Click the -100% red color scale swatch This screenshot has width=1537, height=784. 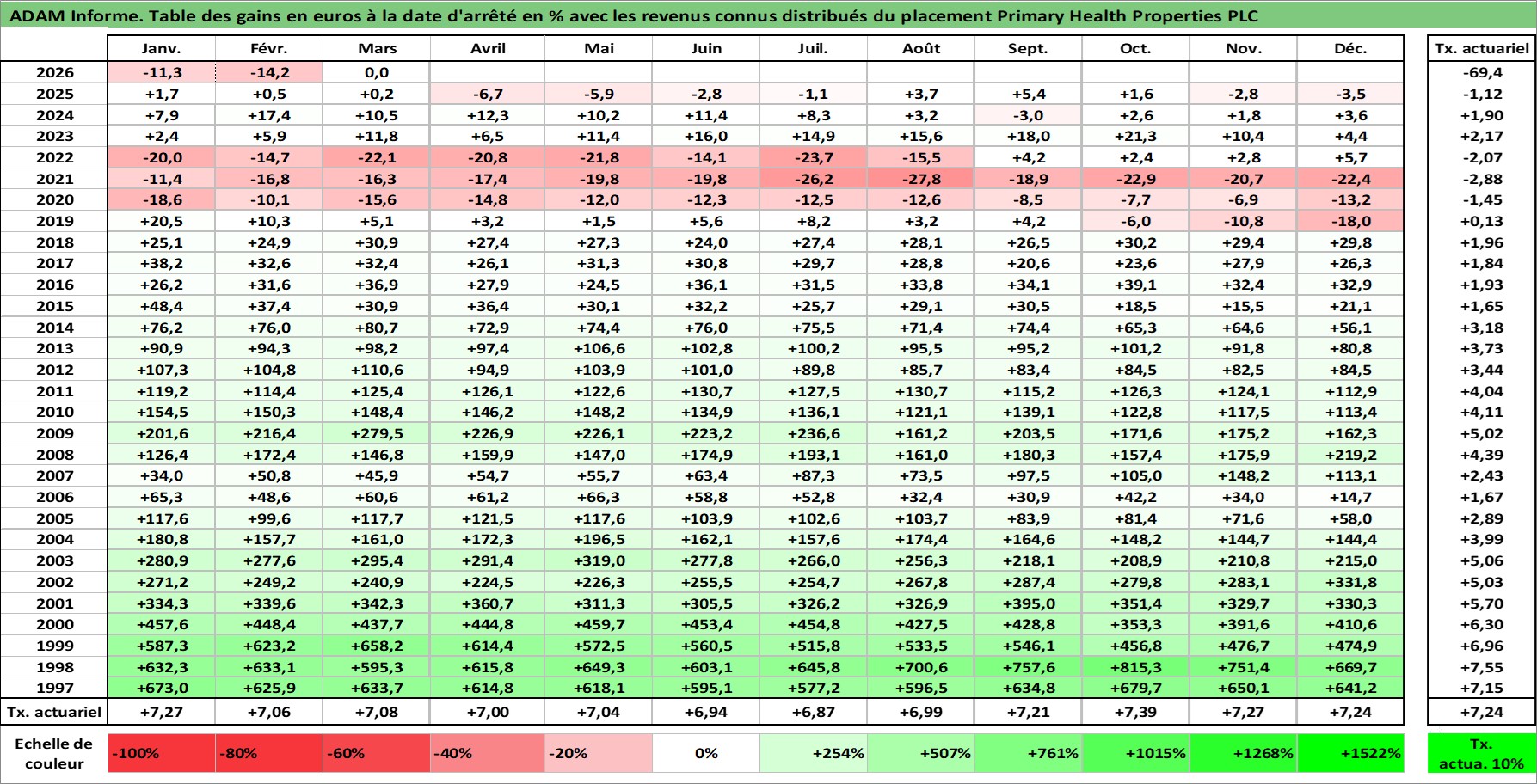[x=162, y=753]
